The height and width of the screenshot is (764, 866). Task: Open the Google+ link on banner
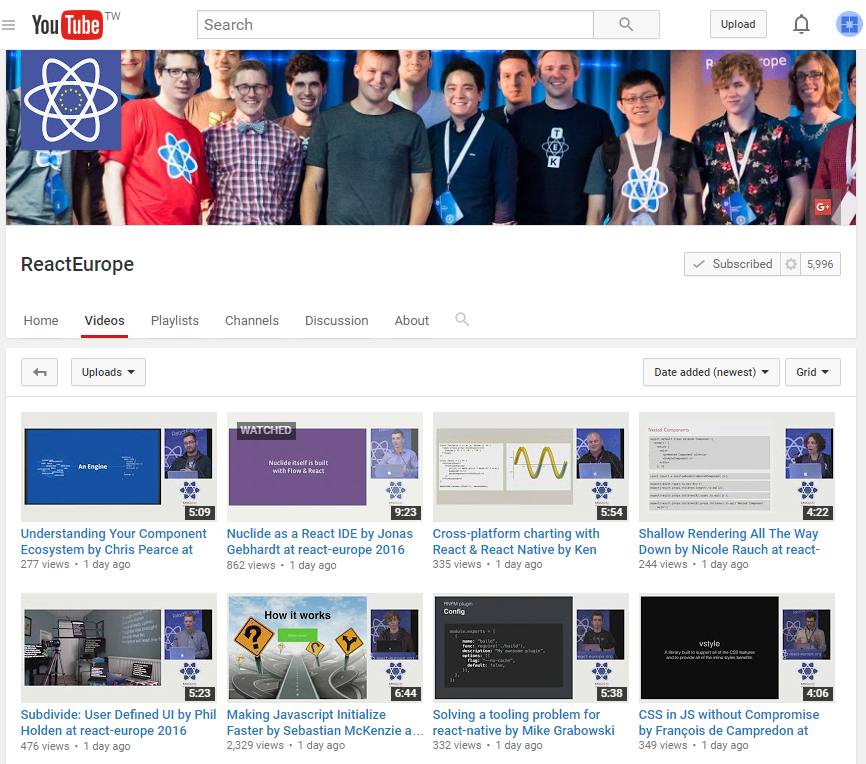point(823,207)
